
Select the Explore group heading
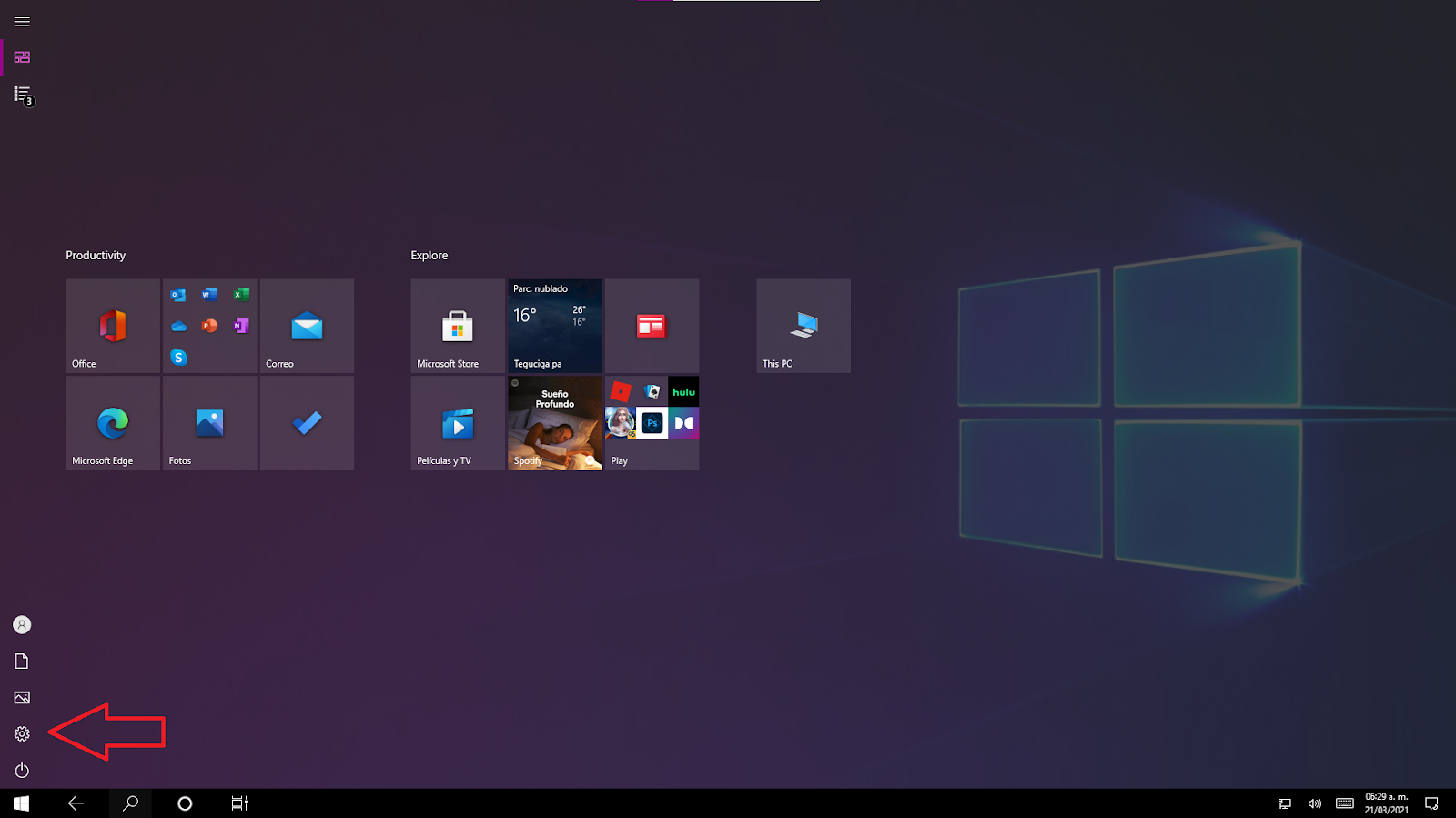(x=430, y=256)
